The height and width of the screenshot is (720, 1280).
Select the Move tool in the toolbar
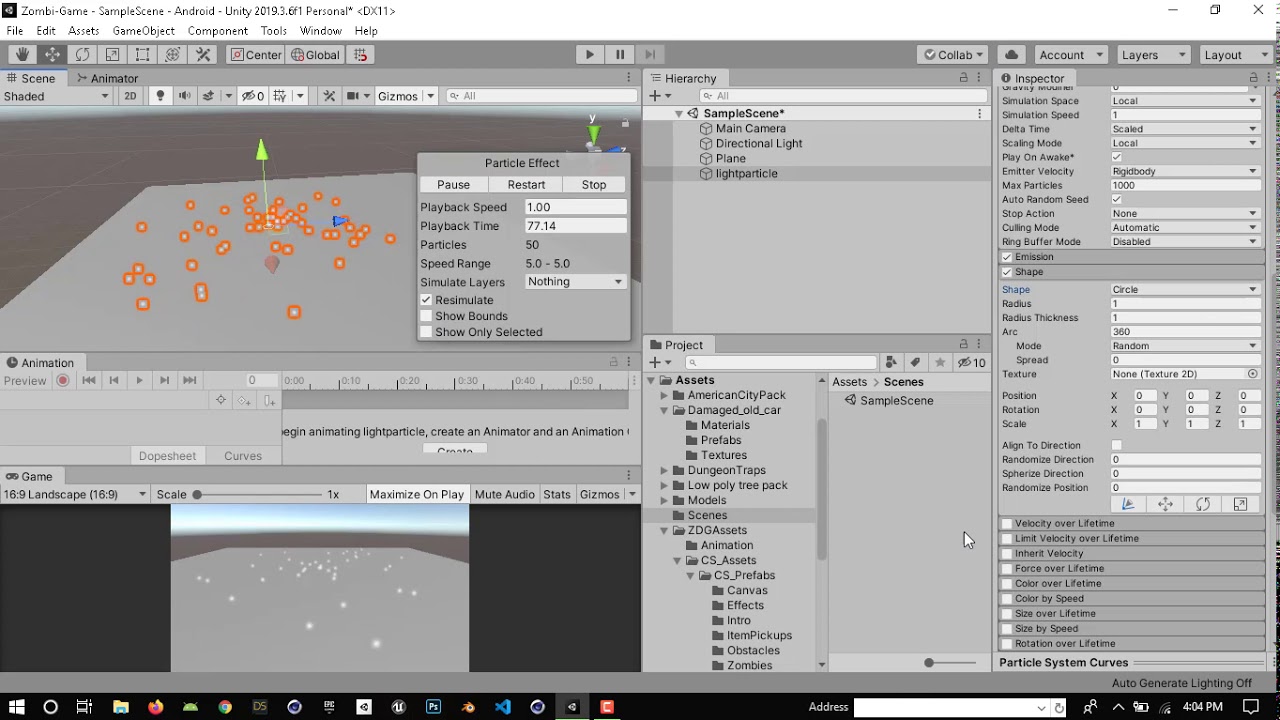click(x=52, y=55)
